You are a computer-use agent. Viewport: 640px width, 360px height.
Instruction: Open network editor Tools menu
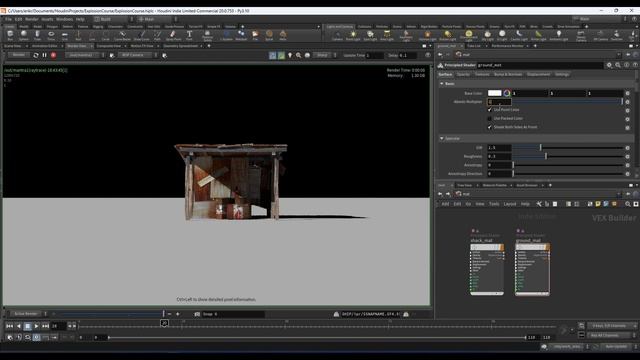[x=494, y=204]
